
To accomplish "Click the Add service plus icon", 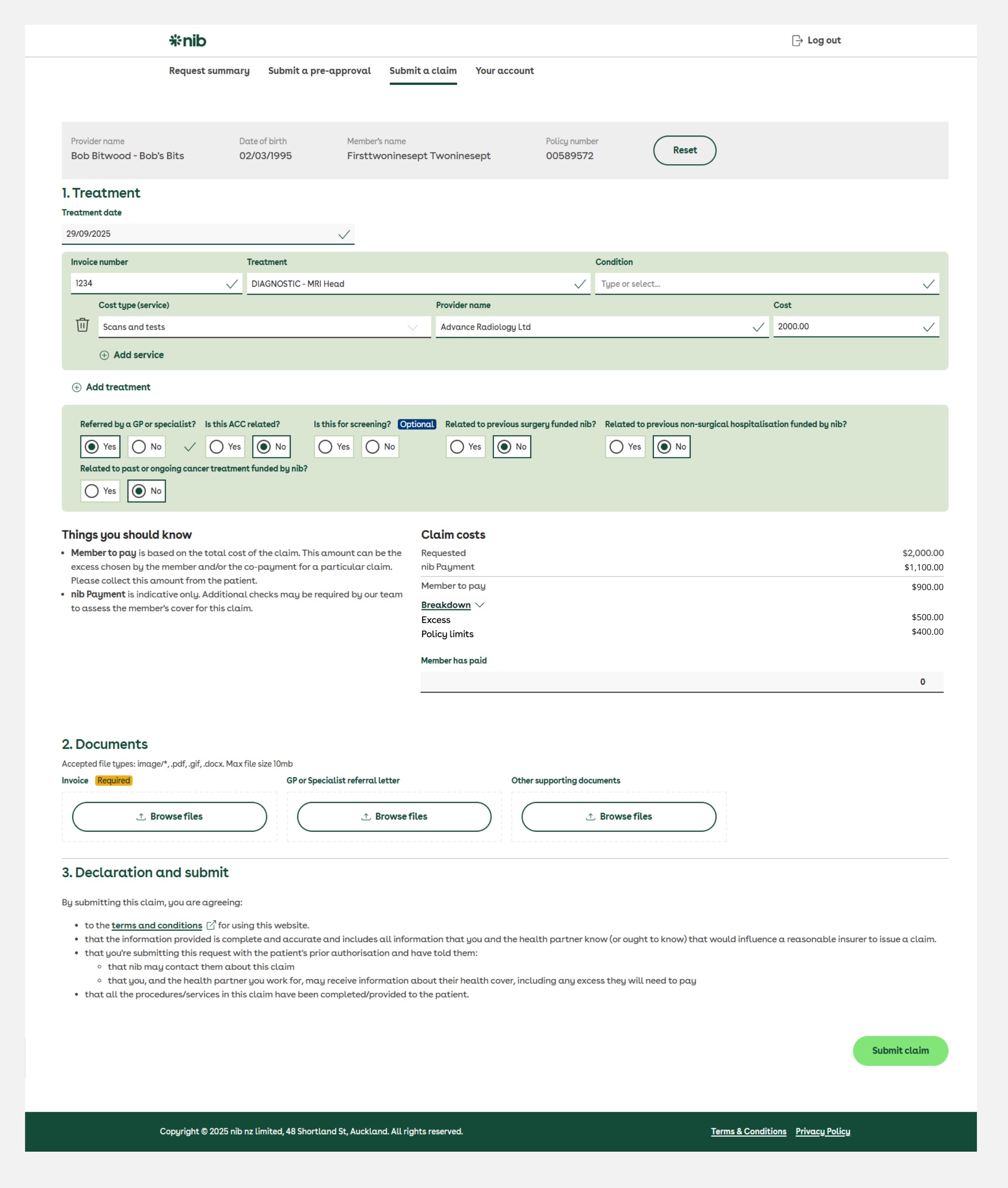I will point(104,355).
